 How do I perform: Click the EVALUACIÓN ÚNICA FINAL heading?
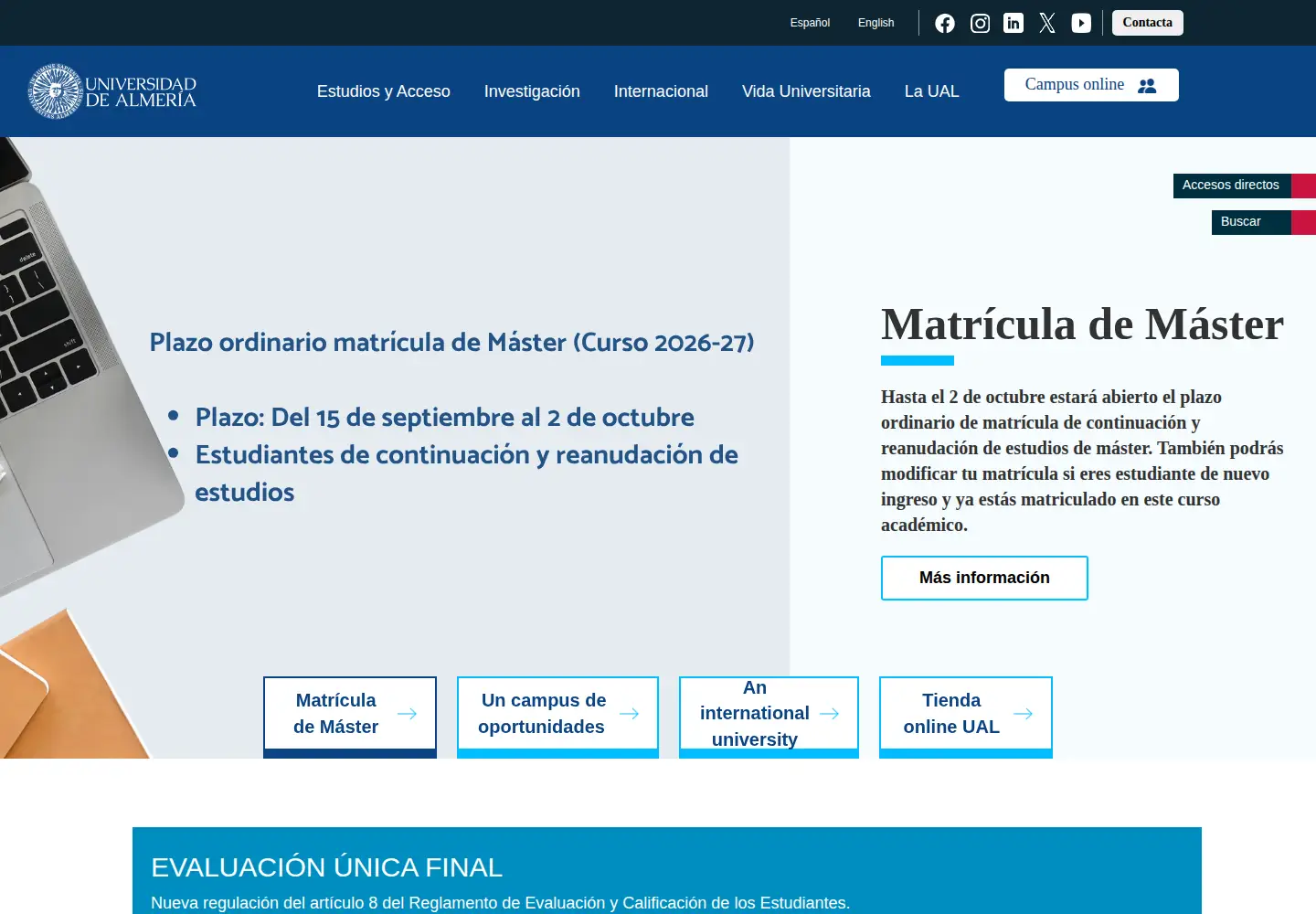click(327, 866)
